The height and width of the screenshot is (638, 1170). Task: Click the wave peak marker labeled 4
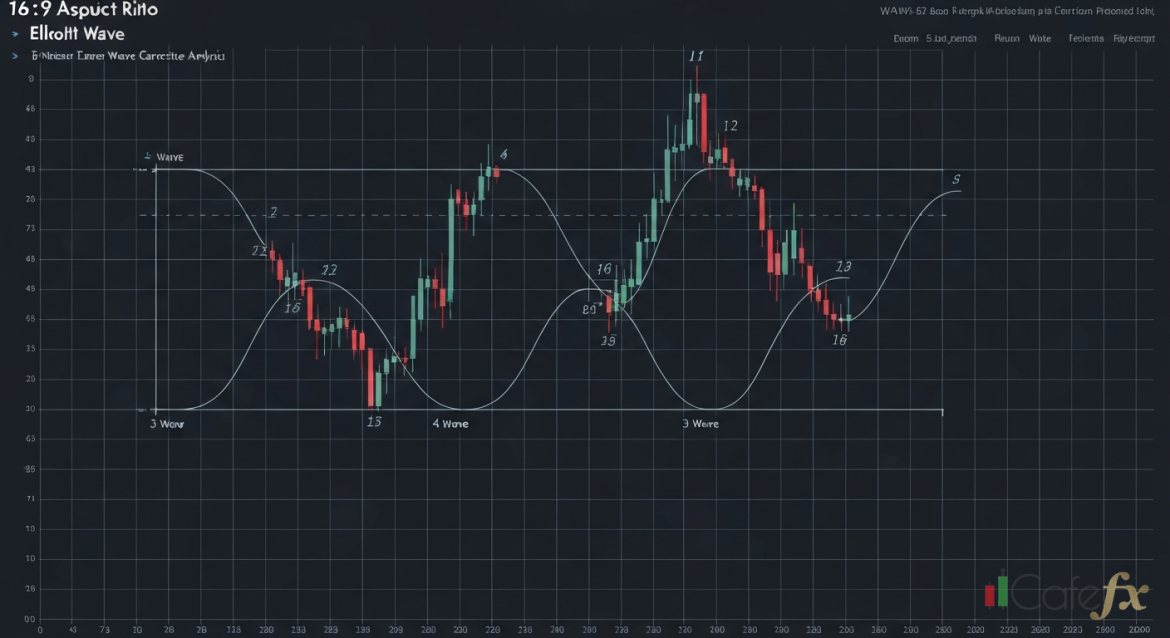(503, 155)
